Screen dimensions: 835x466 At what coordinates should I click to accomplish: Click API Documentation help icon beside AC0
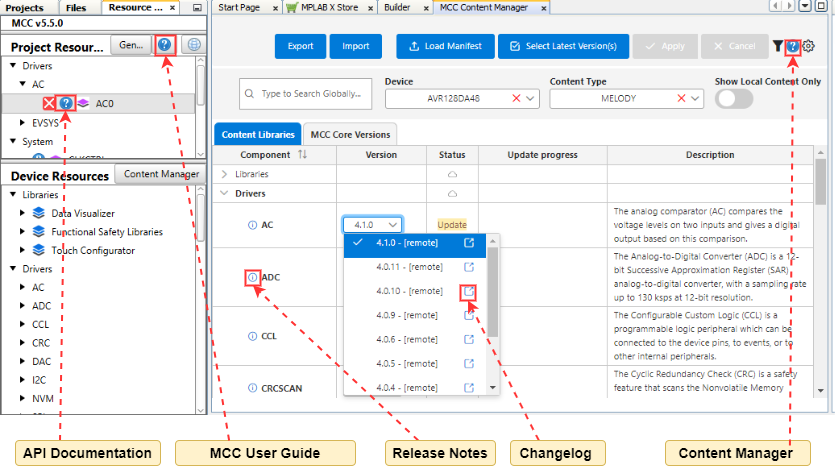pos(66,102)
